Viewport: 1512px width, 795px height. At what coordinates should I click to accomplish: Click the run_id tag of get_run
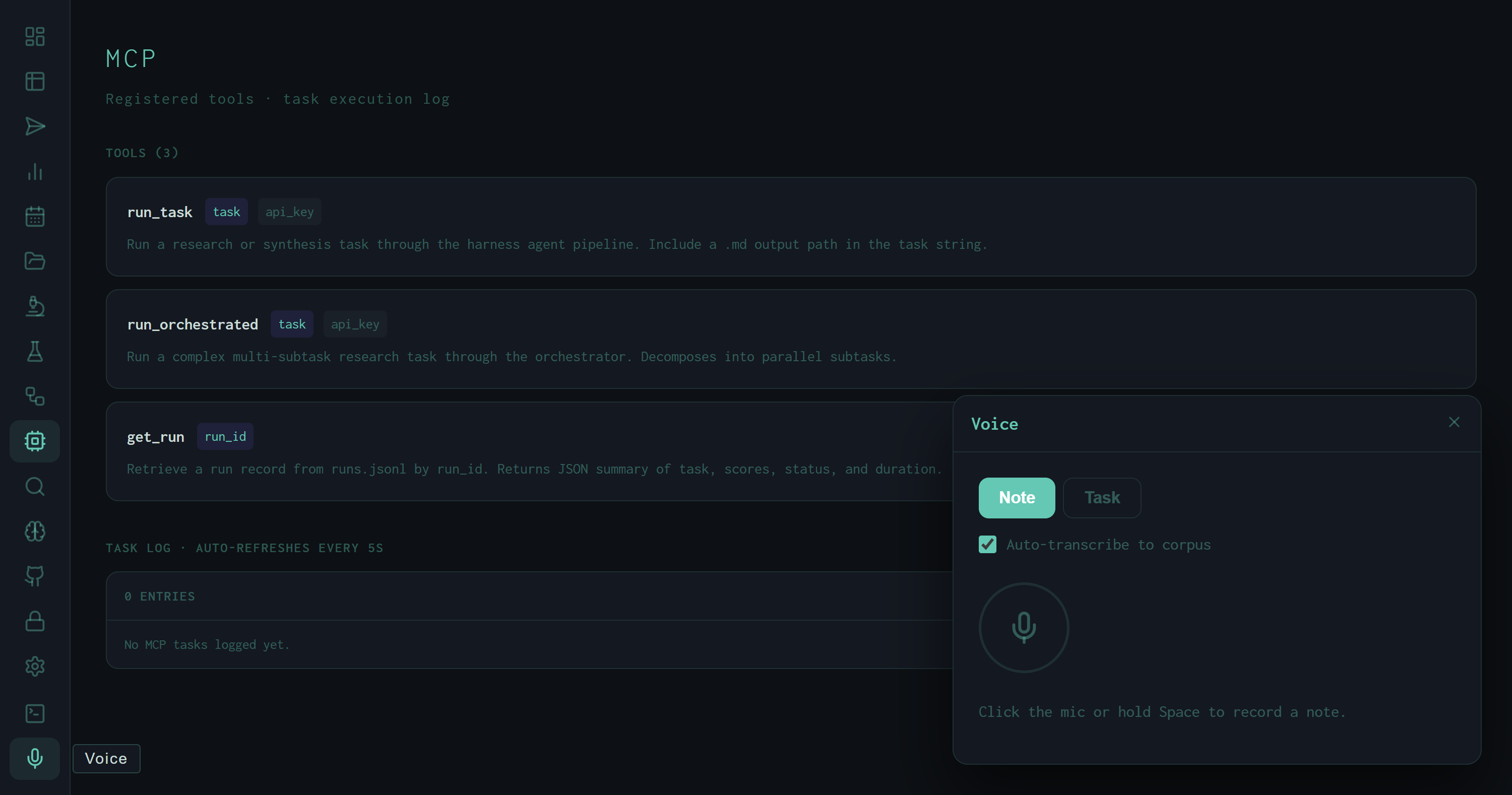tap(225, 436)
